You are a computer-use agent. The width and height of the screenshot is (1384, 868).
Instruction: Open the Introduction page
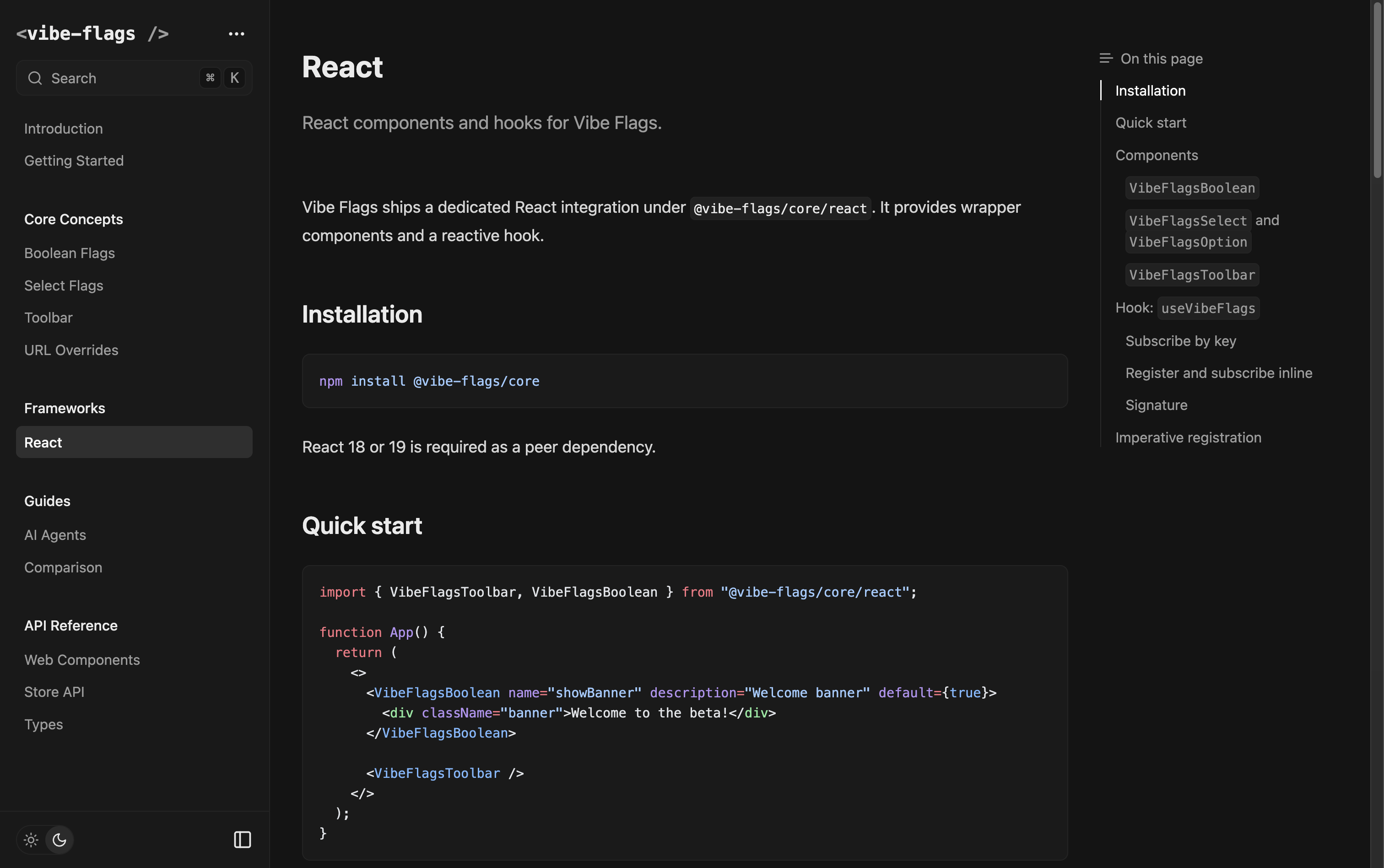coord(63,128)
